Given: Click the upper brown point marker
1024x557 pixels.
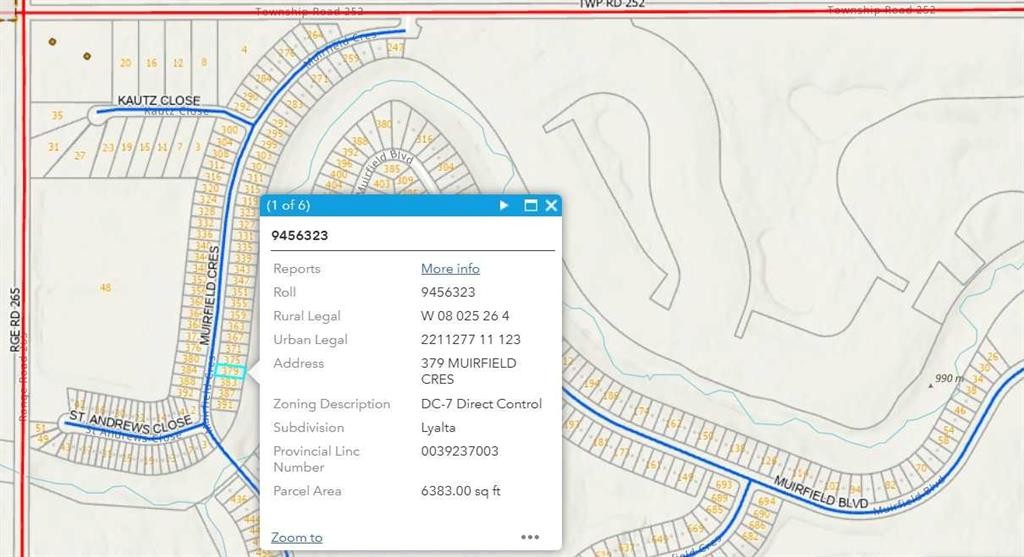Looking at the screenshot, I should pyautogui.click(x=52, y=42).
